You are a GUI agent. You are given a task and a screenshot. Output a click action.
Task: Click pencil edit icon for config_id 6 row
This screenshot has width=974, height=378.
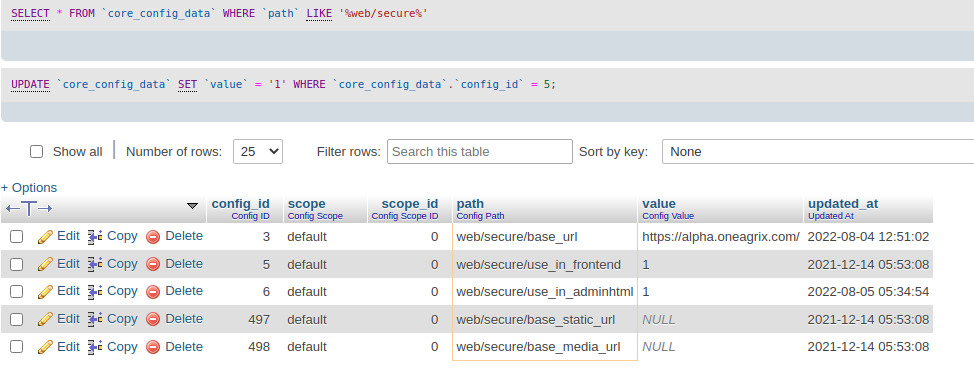pos(45,292)
